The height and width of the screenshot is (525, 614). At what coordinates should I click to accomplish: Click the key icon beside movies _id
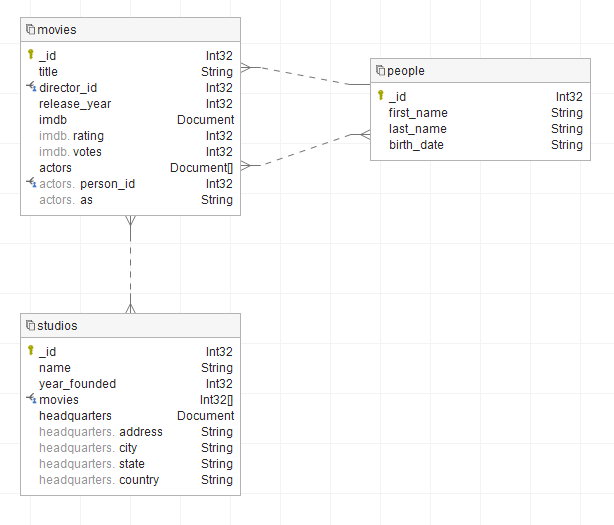(x=31, y=56)
